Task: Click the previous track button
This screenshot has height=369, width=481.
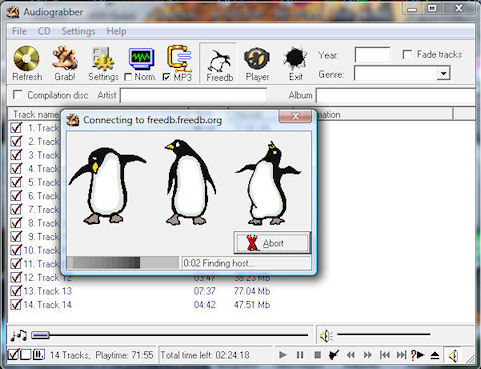Action: pos(385,355)
